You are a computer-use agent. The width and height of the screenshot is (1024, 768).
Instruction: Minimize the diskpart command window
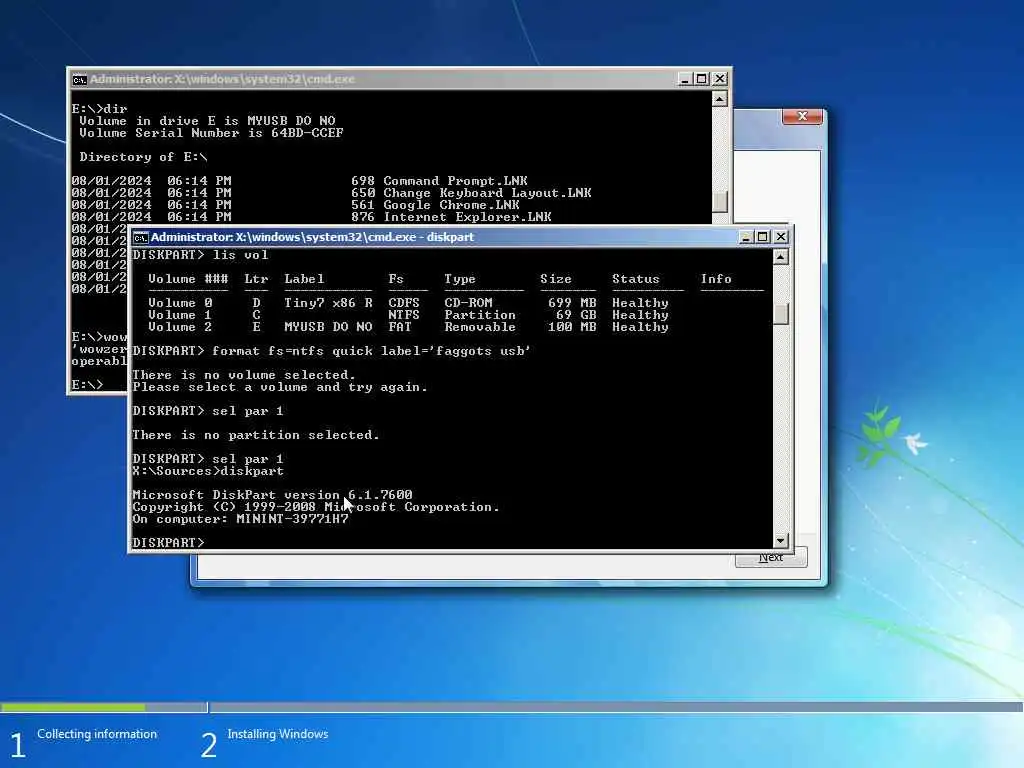pos(746,237)
